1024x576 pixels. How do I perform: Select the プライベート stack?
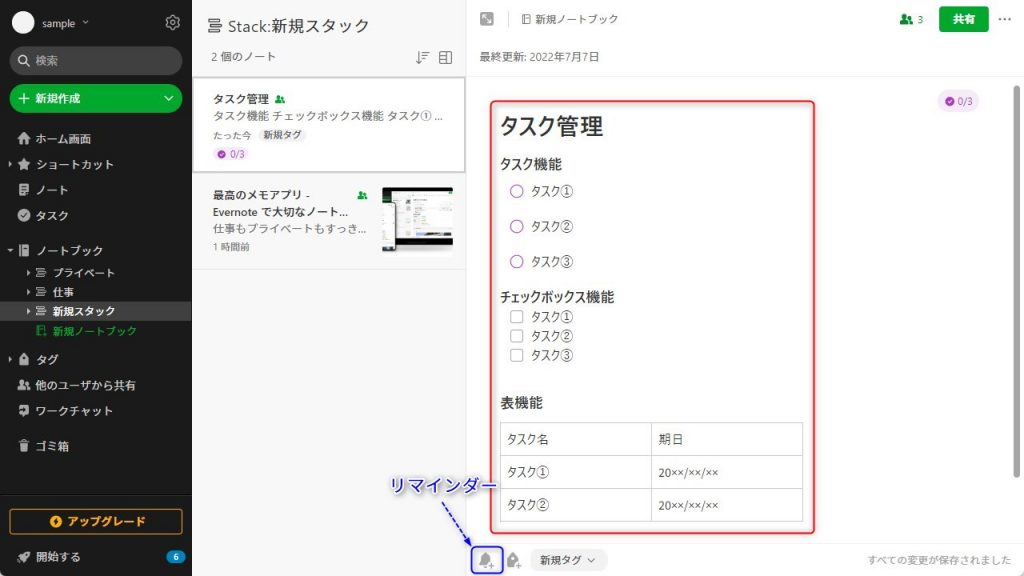pos(83,272)
